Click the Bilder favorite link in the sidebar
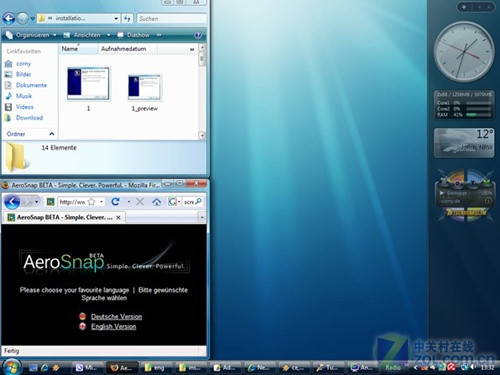Image resolution: width=500 pixels, height=375 pixels. click(x=23, y=74)
